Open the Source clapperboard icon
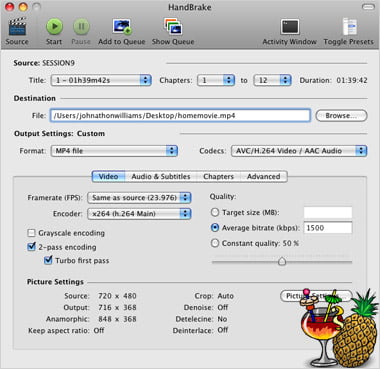380x369 pixels. tap(17, 27)
